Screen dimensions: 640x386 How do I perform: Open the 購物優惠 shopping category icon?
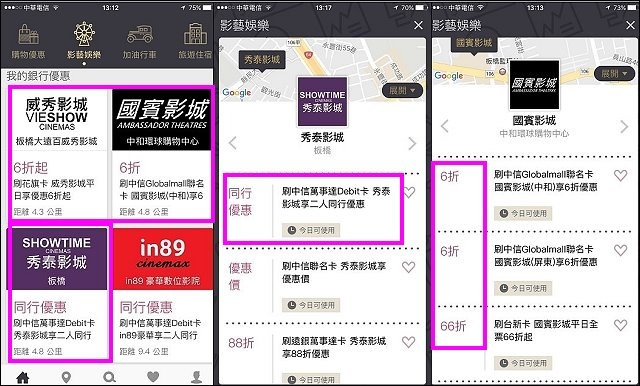tap(28, 41)
